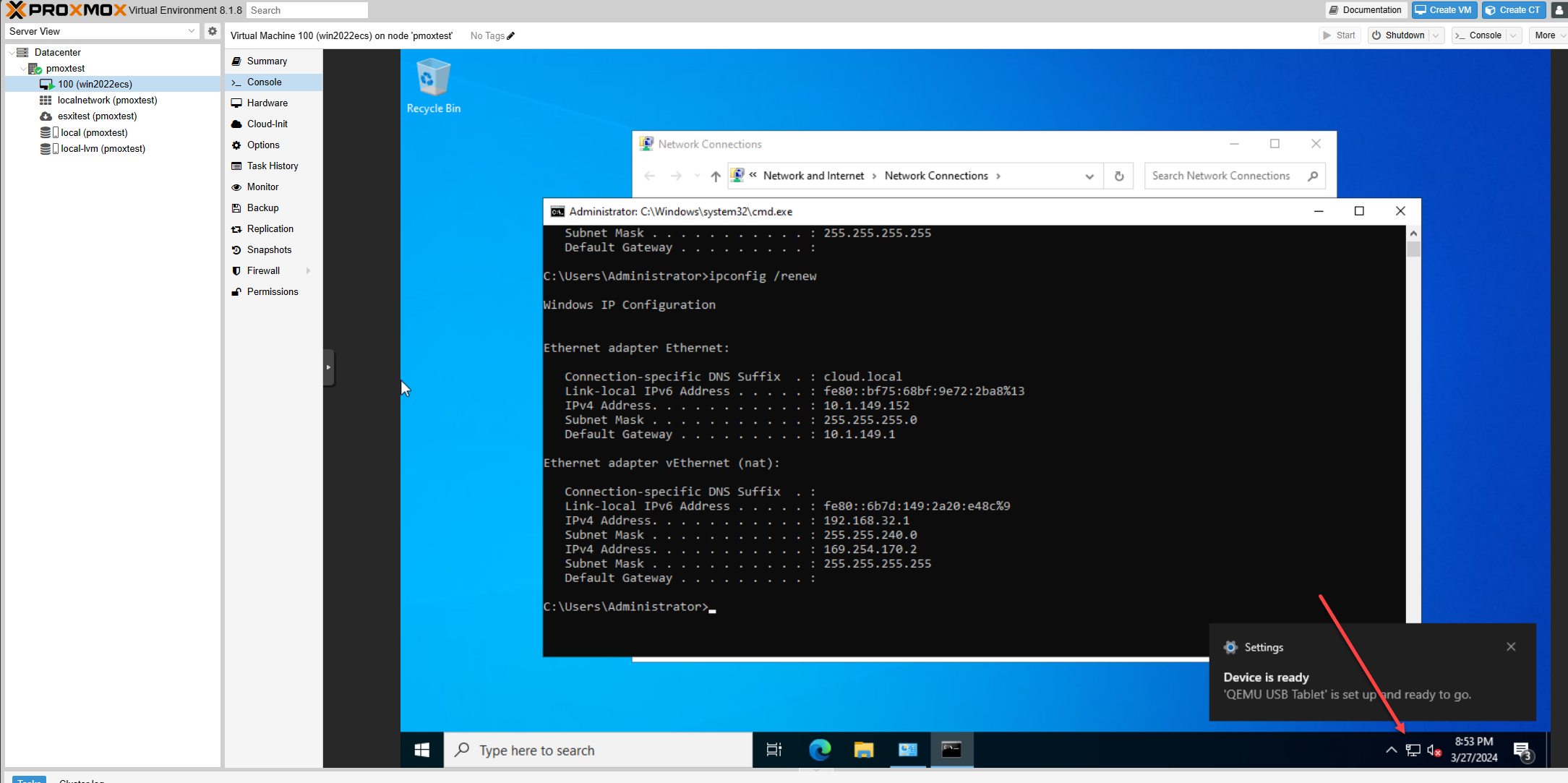Click the Documentation button
Screen dimensions: 1568x783
(x=1365, y=10)
